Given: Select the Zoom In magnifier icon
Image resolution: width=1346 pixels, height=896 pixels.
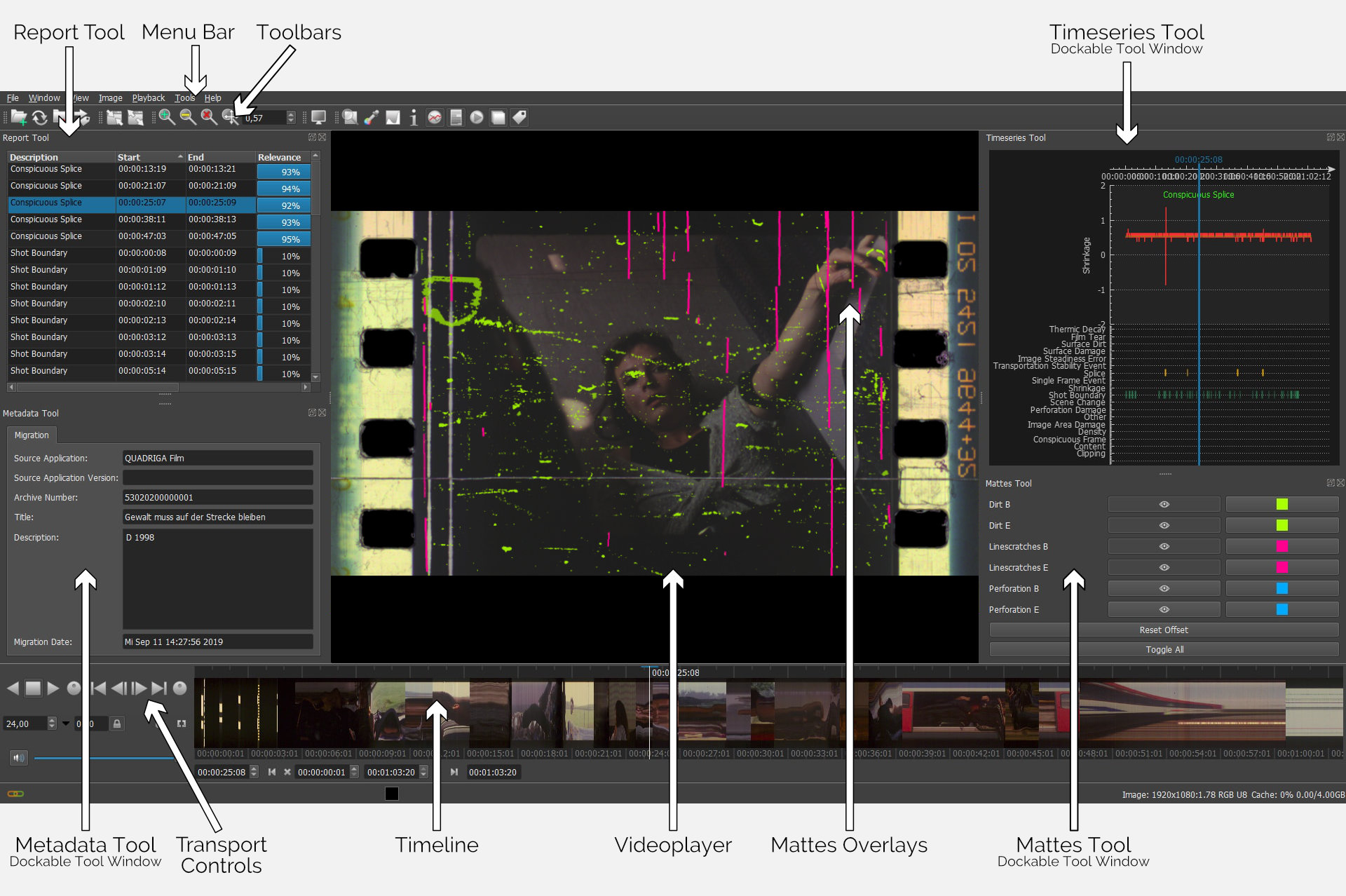Looking at the screenshot, I should coord(166,117).
